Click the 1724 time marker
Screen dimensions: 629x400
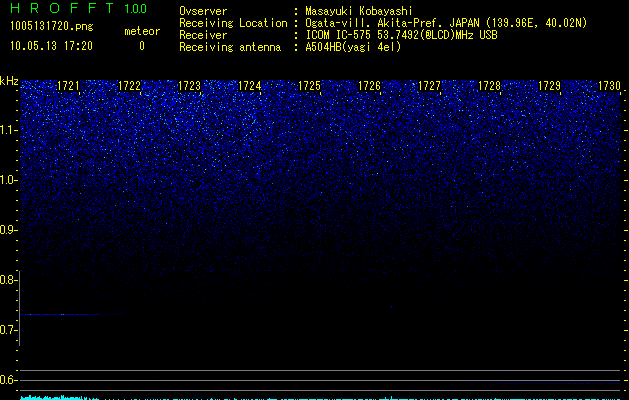click(x=250, y=86)
